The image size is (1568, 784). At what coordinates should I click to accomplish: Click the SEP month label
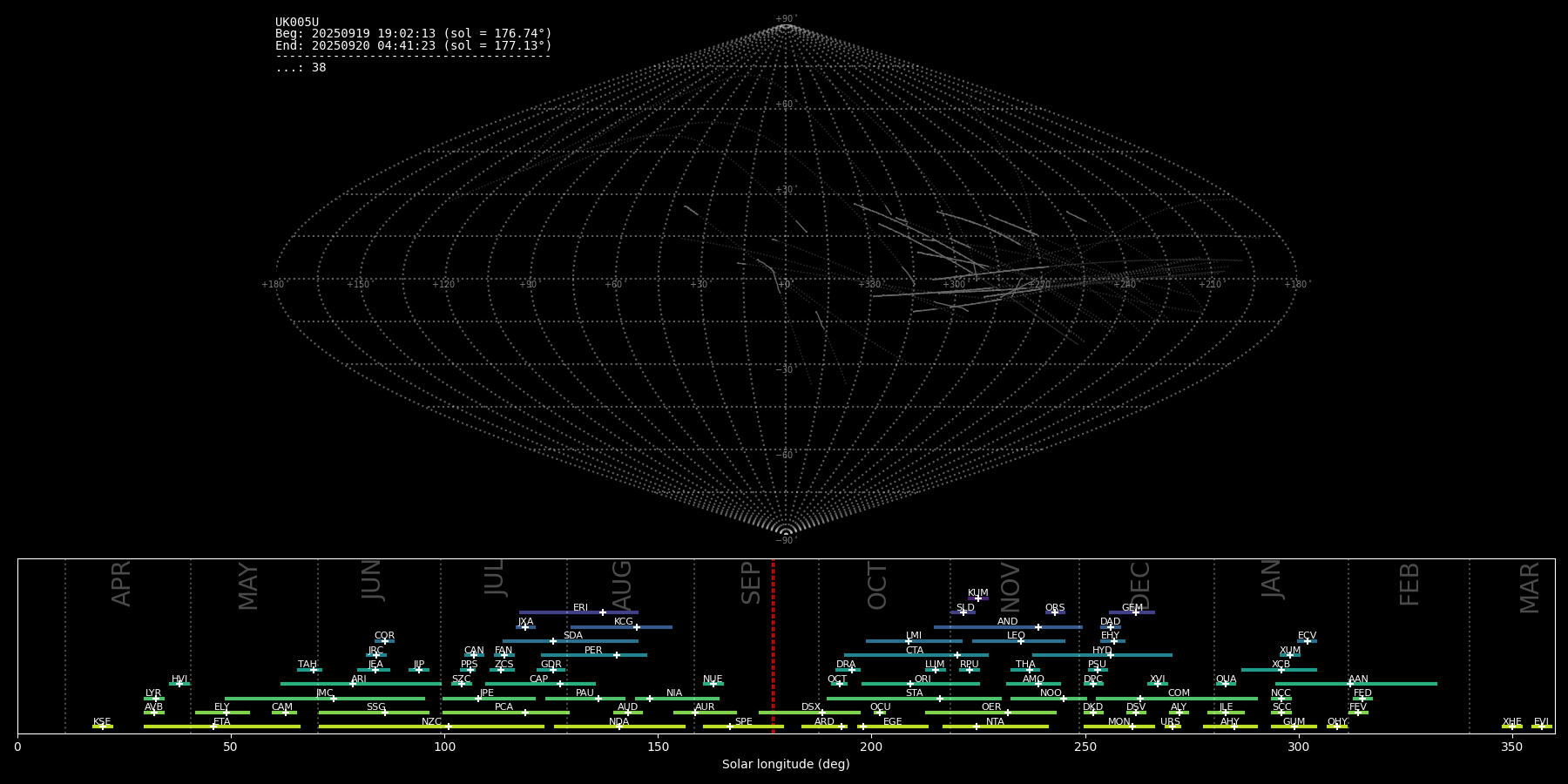click(x=751, y=583)
